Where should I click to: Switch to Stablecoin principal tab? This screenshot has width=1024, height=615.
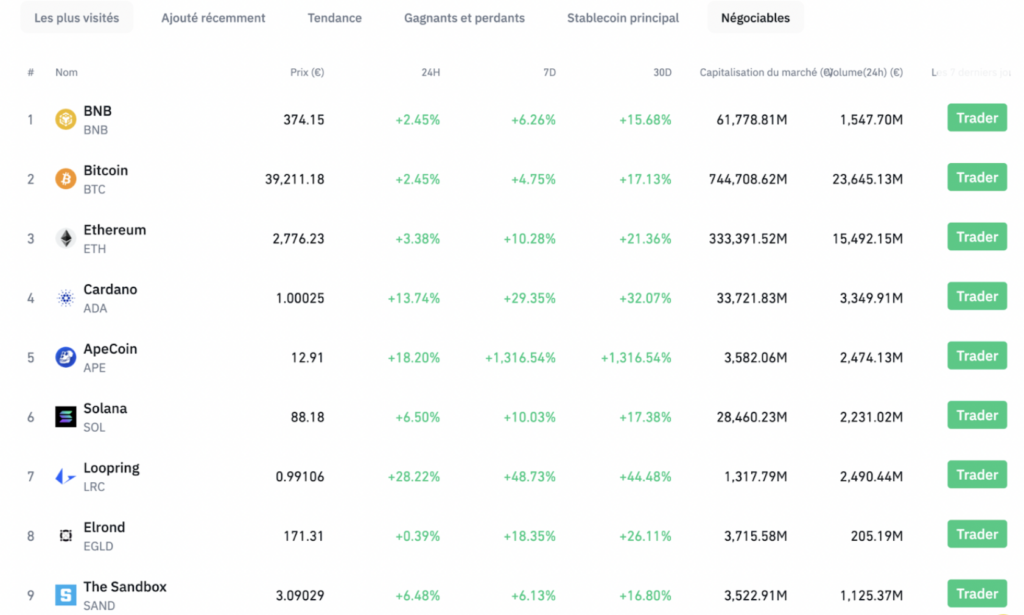622,17
